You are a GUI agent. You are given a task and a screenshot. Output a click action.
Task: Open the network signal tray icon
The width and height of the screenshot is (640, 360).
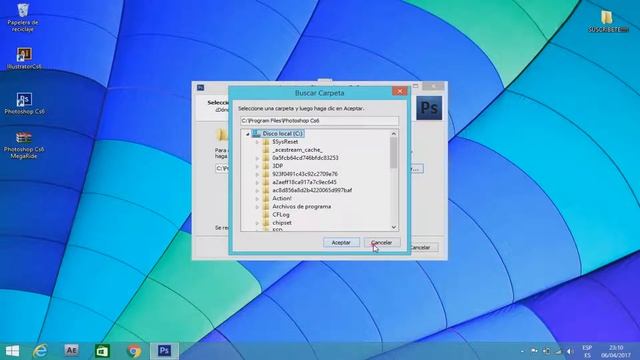[558, 351]
